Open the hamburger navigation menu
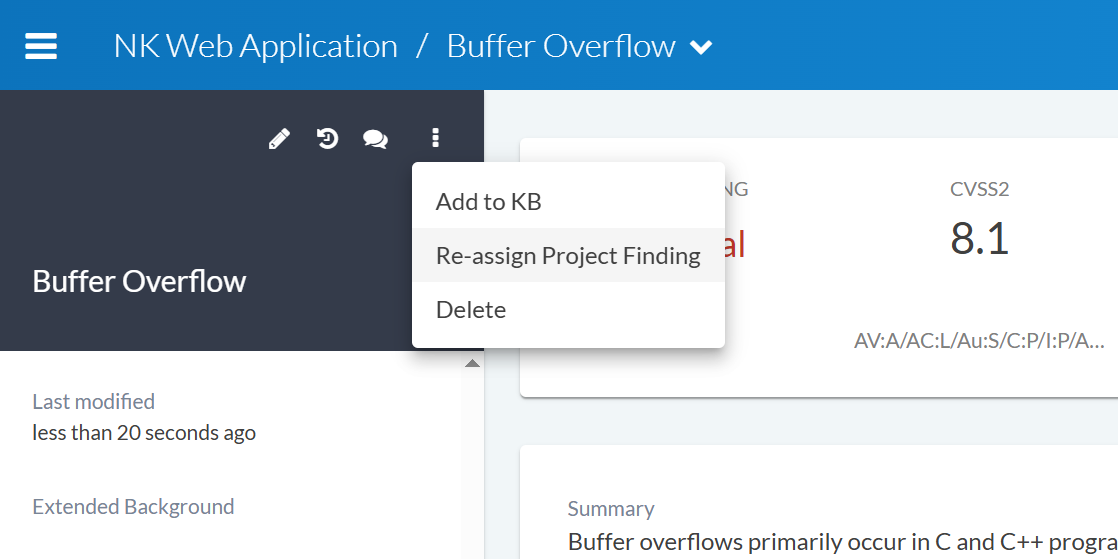This screenshot has width=1118, height=559. pos(41,46)
